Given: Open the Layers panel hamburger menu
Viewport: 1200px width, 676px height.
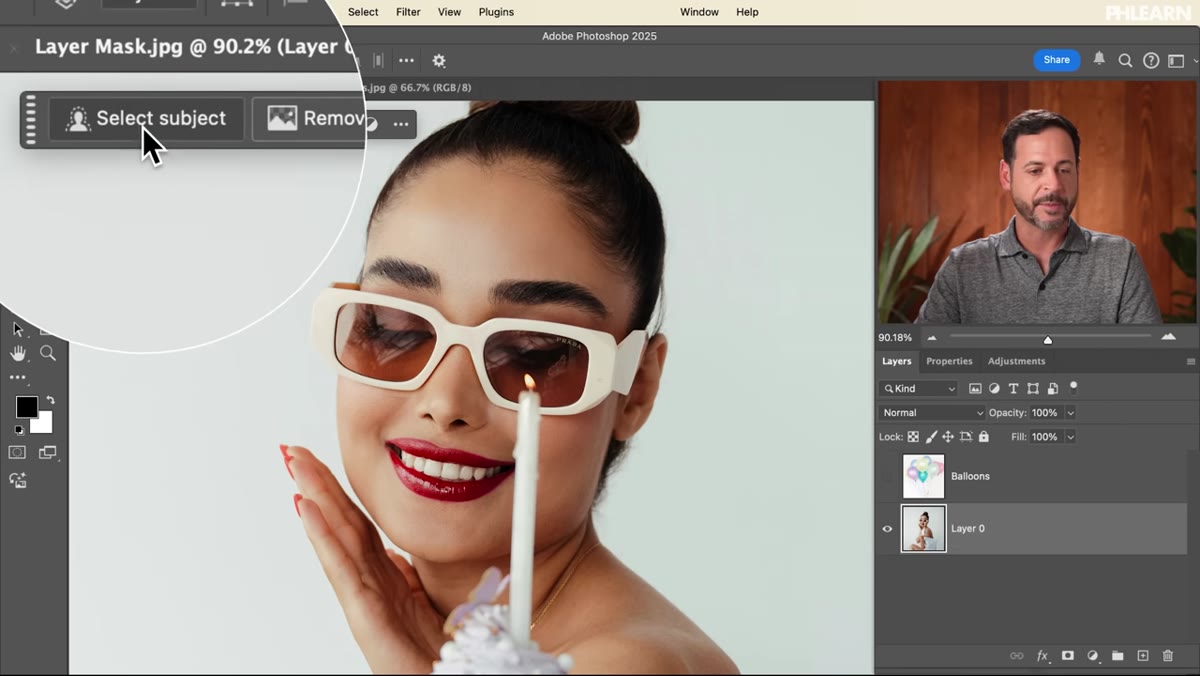Looking at the screenshot, I should point(1191,361).
